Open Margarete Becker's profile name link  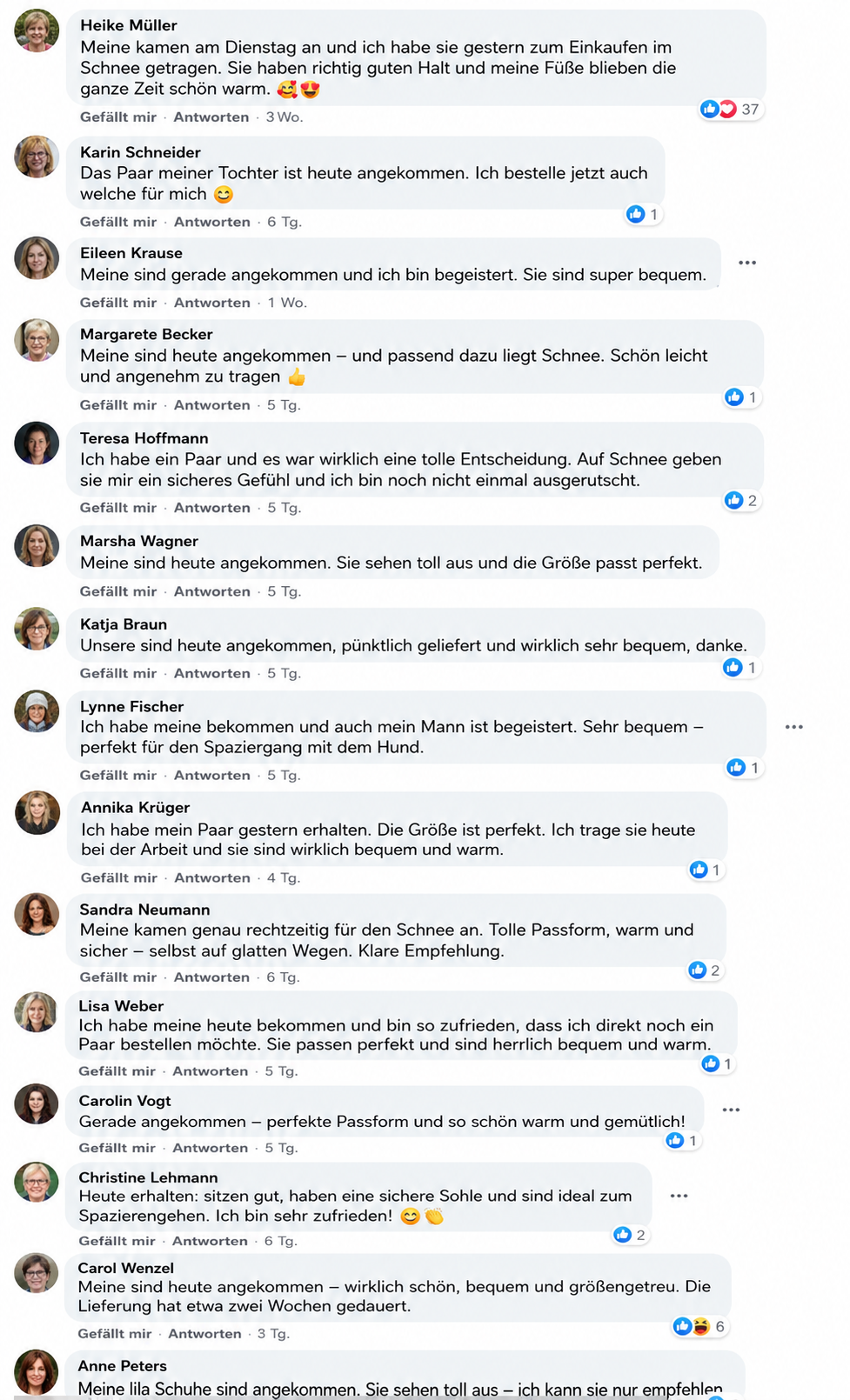coord(146,334)
